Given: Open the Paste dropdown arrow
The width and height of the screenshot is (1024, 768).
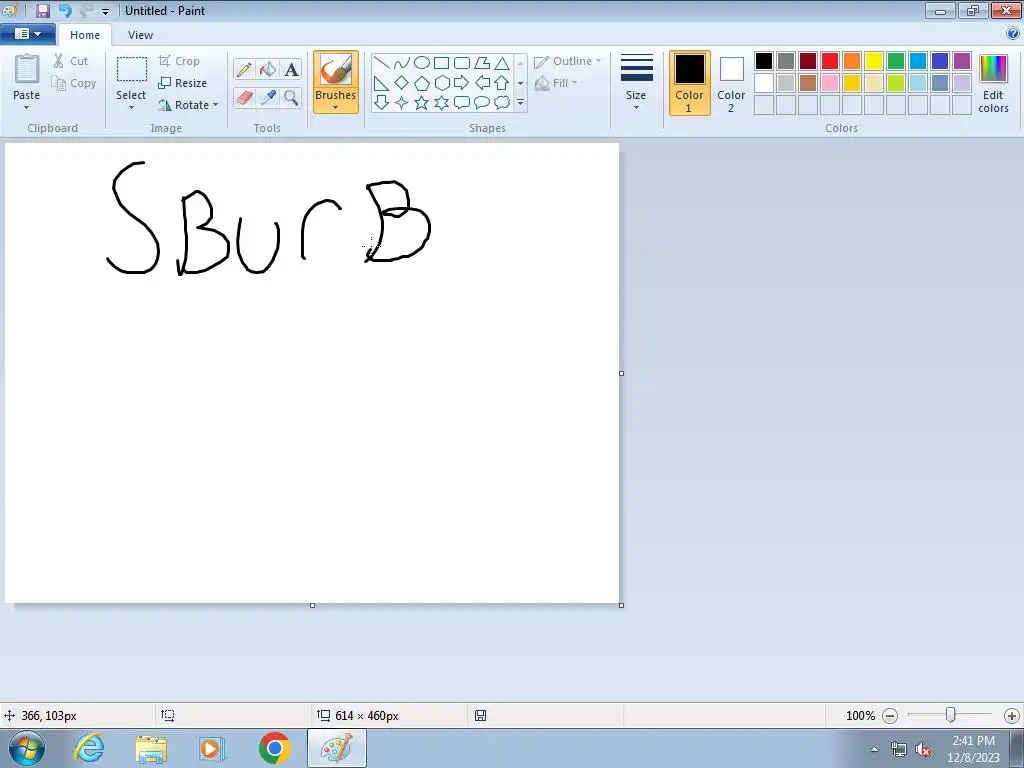Looking at the screenshot, I should point(26,108).
